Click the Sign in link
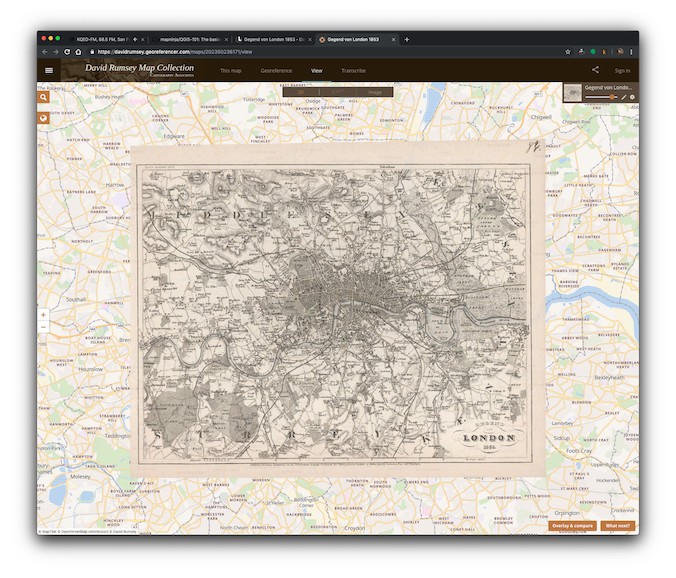This screenshot has height=578, width=676. (622, 71)
